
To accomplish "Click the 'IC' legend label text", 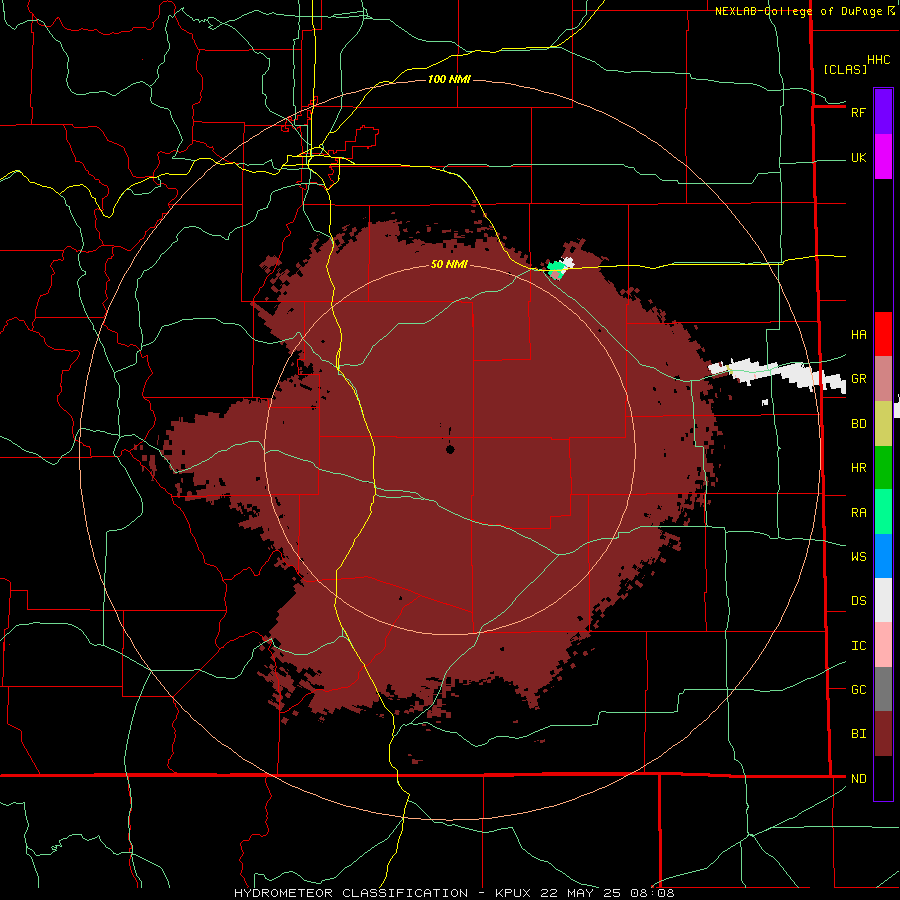I will tap(858, 646).
